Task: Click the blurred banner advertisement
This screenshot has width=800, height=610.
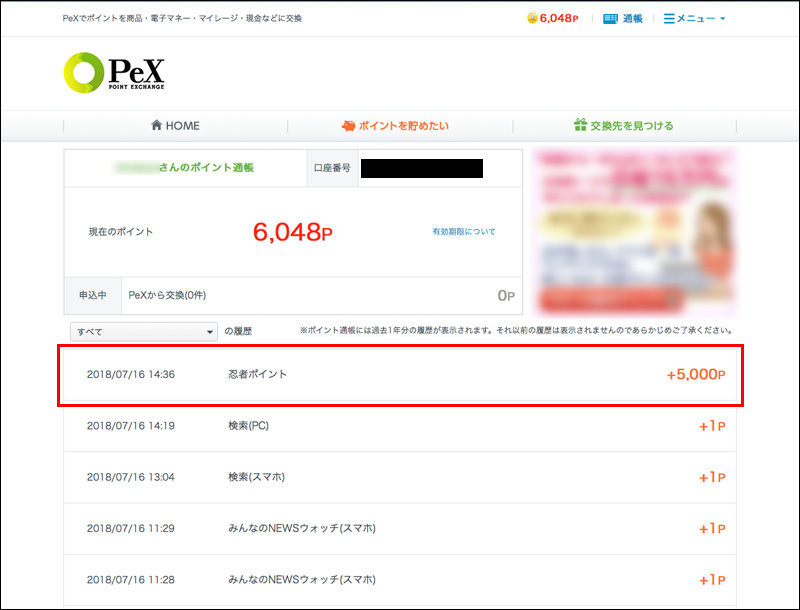Action: tap(635, 232)
